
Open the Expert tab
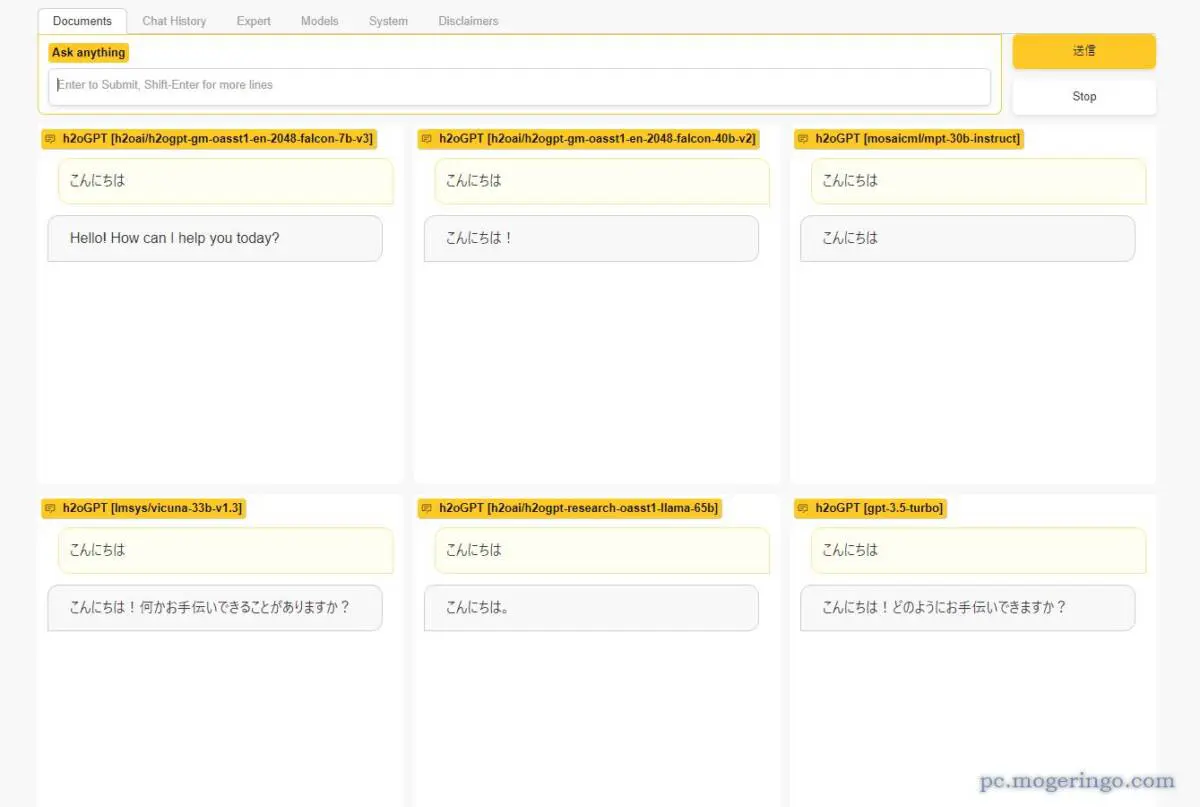click(x=254, y=21)
